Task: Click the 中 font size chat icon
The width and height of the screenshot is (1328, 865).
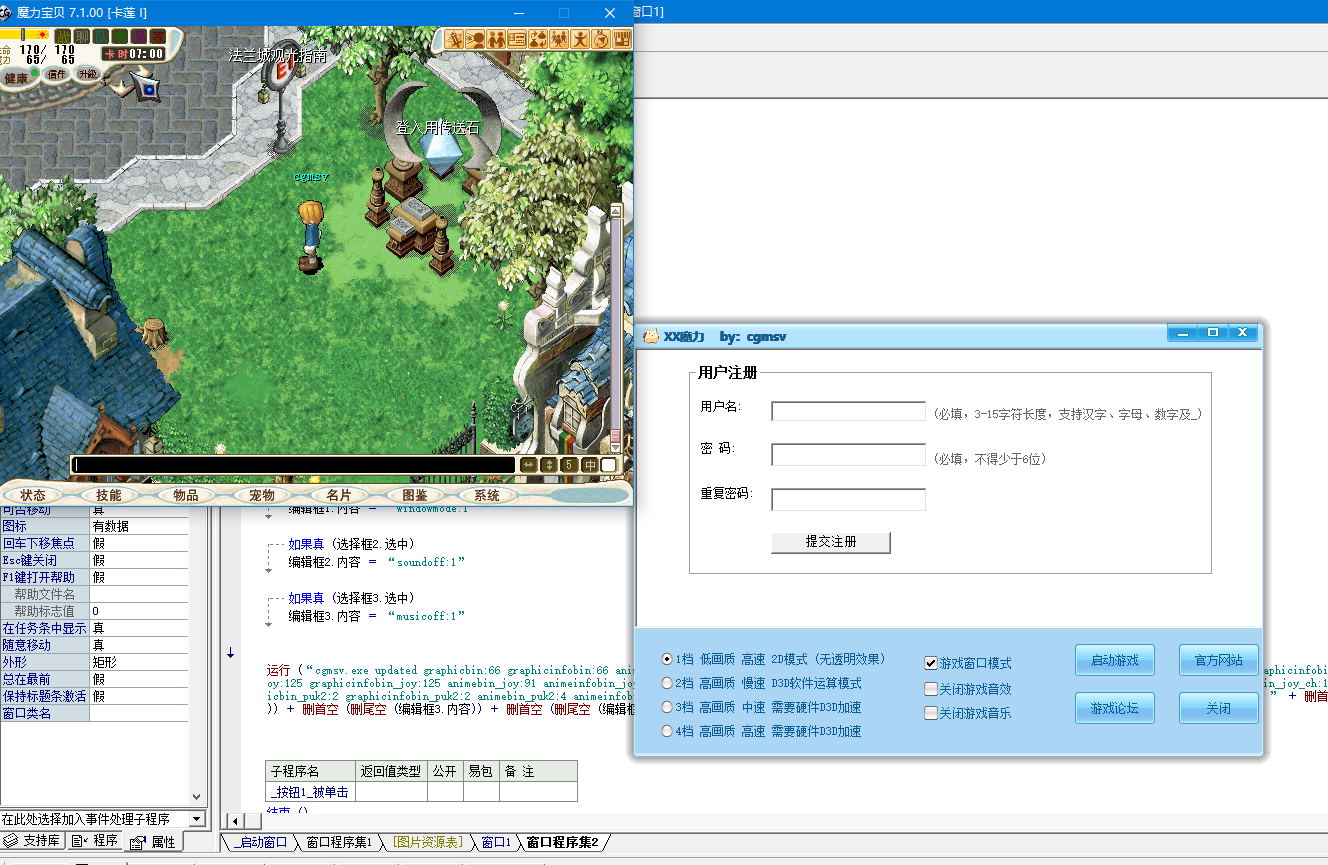Action: pos(590,465)
